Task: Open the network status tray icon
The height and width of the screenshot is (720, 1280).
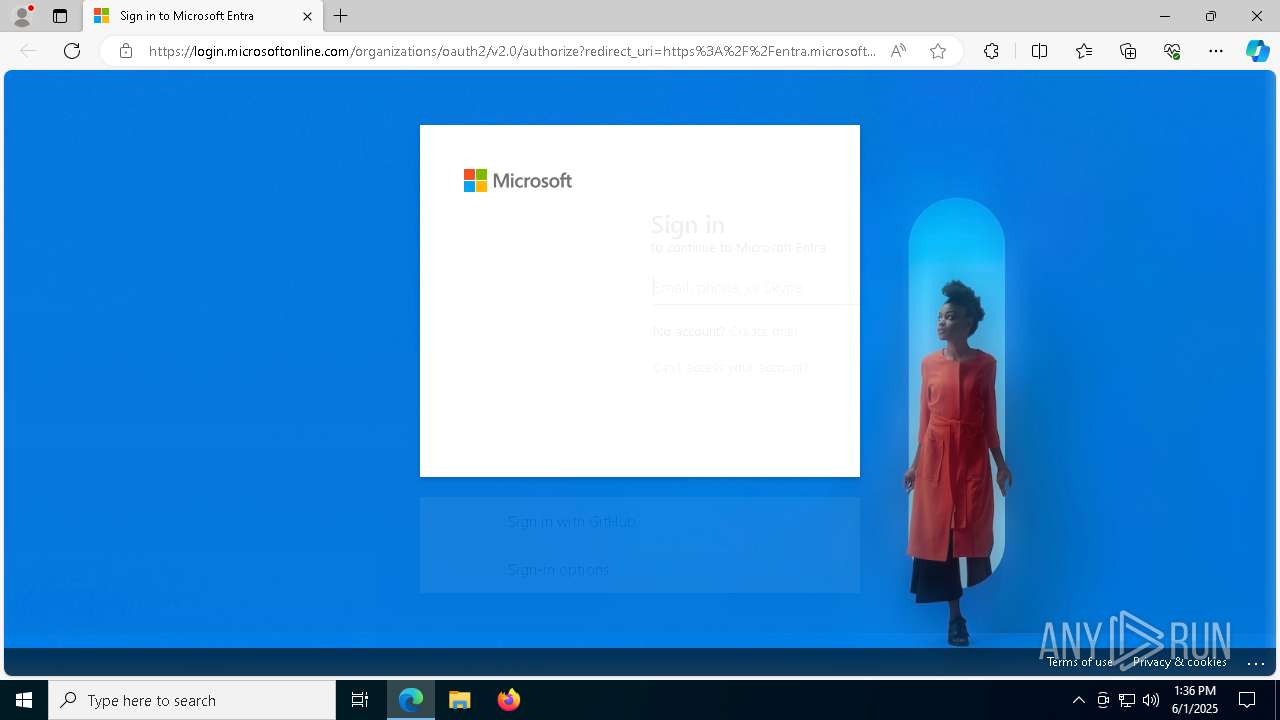Action: 1127,700
